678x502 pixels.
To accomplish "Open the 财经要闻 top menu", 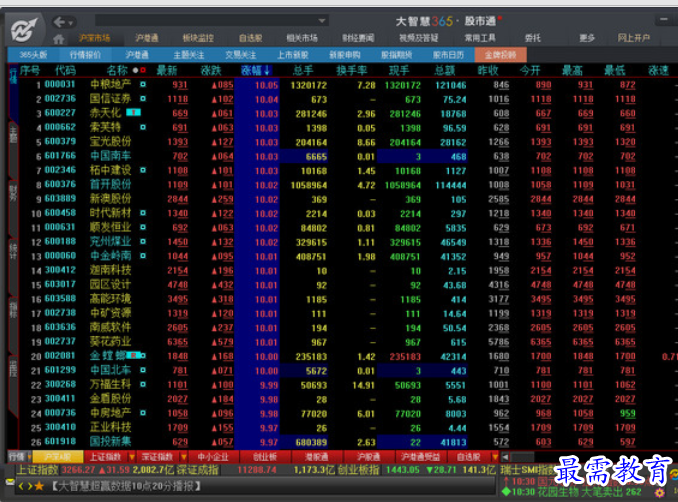I will click(358, 38).
